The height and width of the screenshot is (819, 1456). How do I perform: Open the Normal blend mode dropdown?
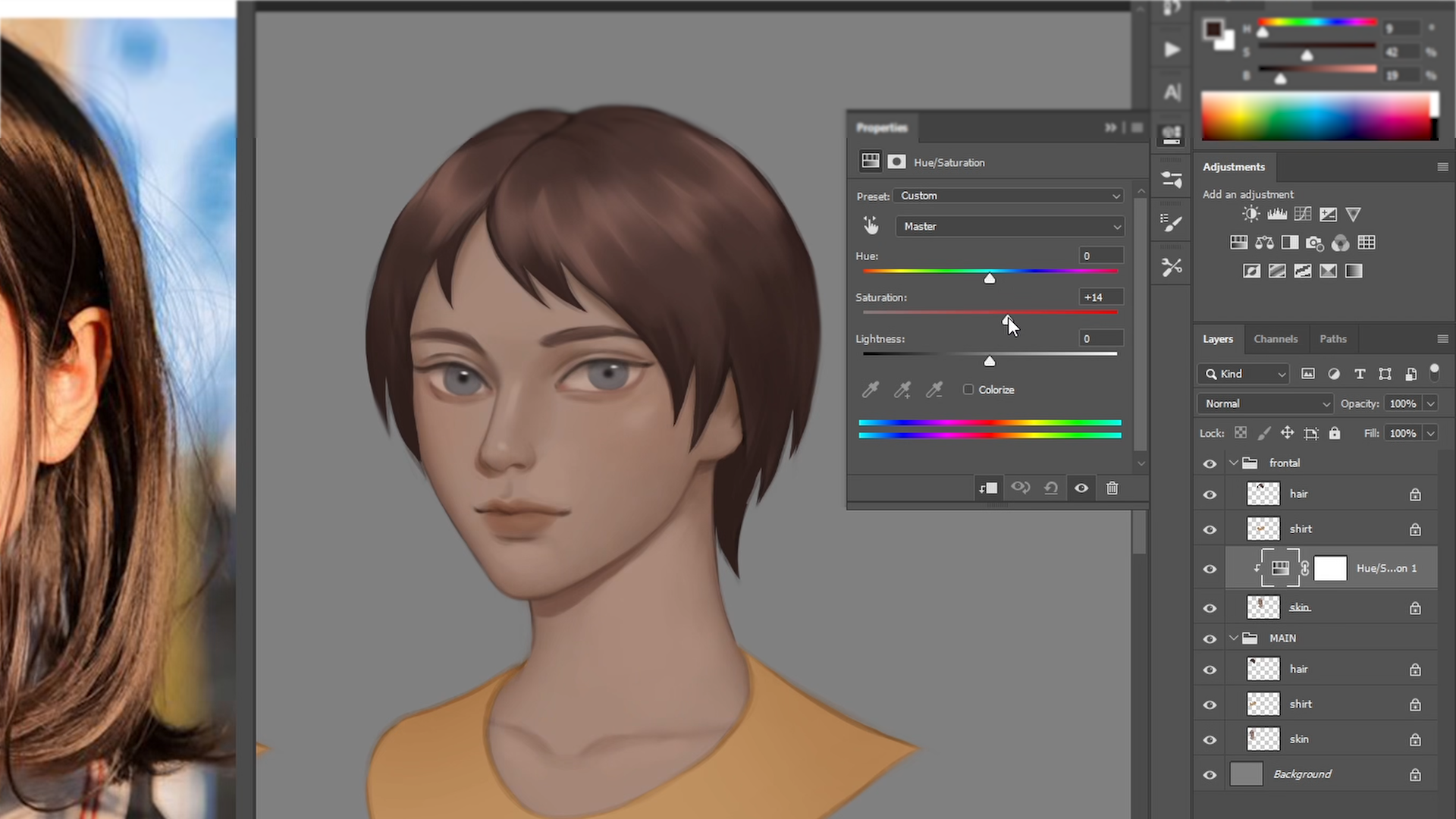(1265, 403)
